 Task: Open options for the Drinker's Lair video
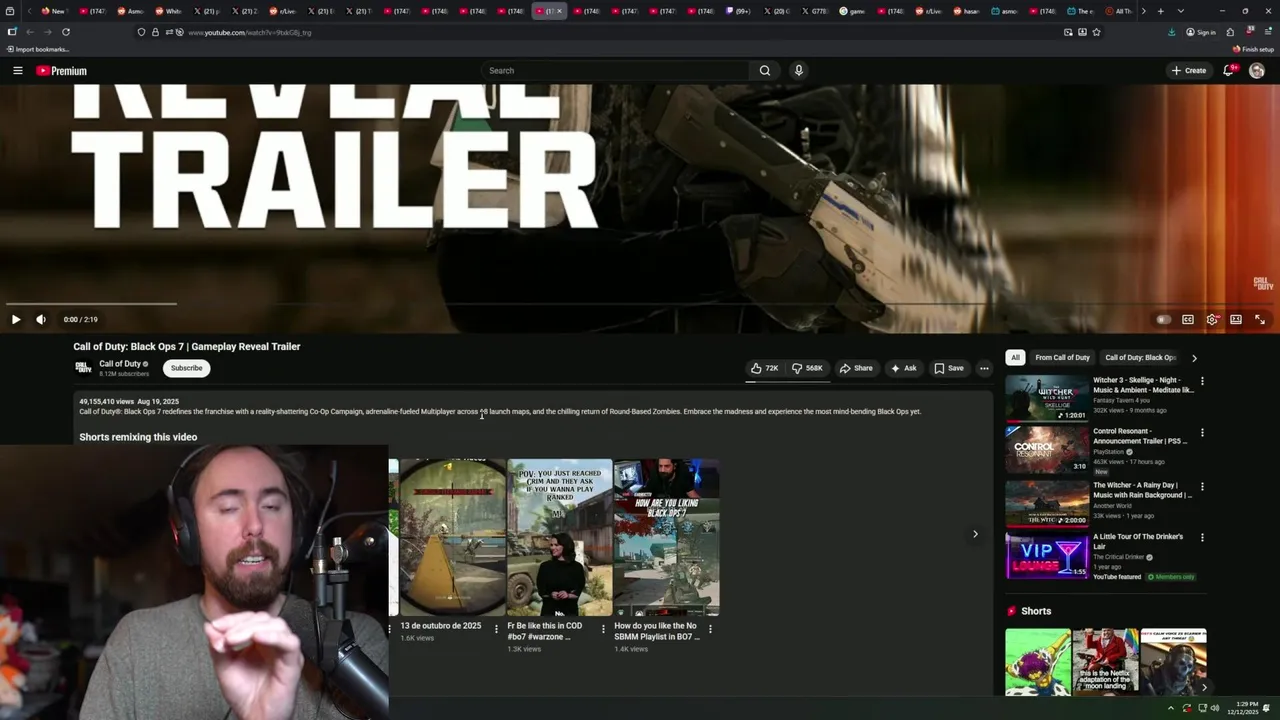pos(1202,537)
